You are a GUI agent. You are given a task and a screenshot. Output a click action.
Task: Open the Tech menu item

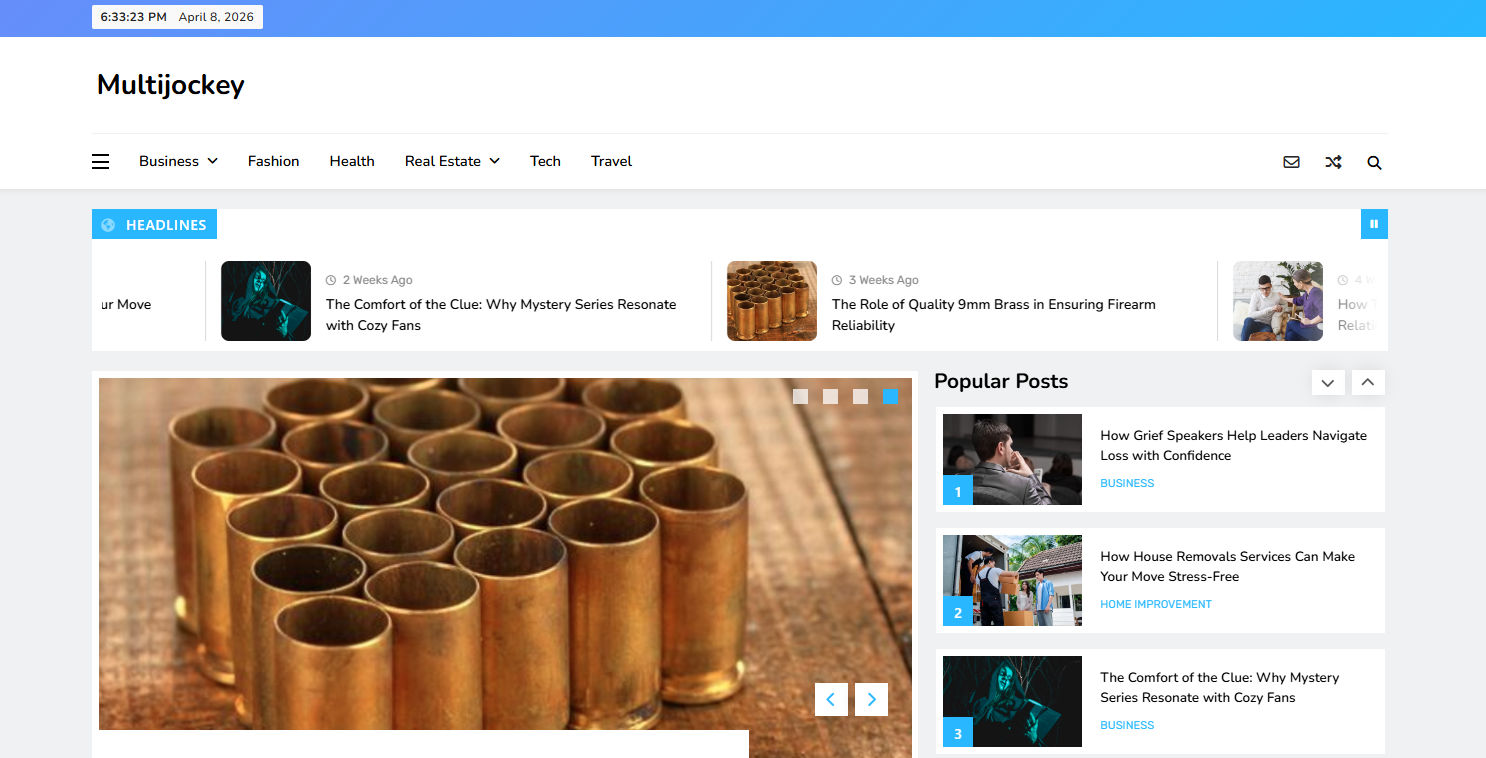click(x=545, y=161)
